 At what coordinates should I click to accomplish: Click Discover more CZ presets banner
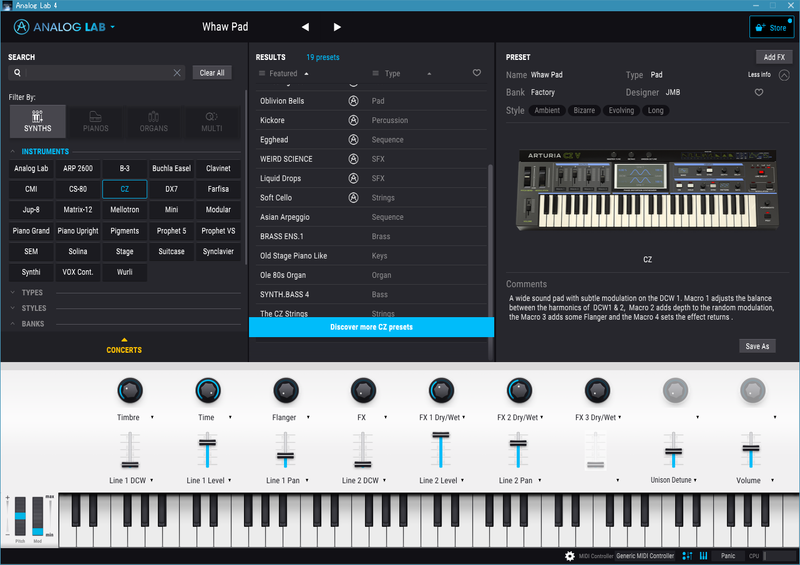click(371, 327)
